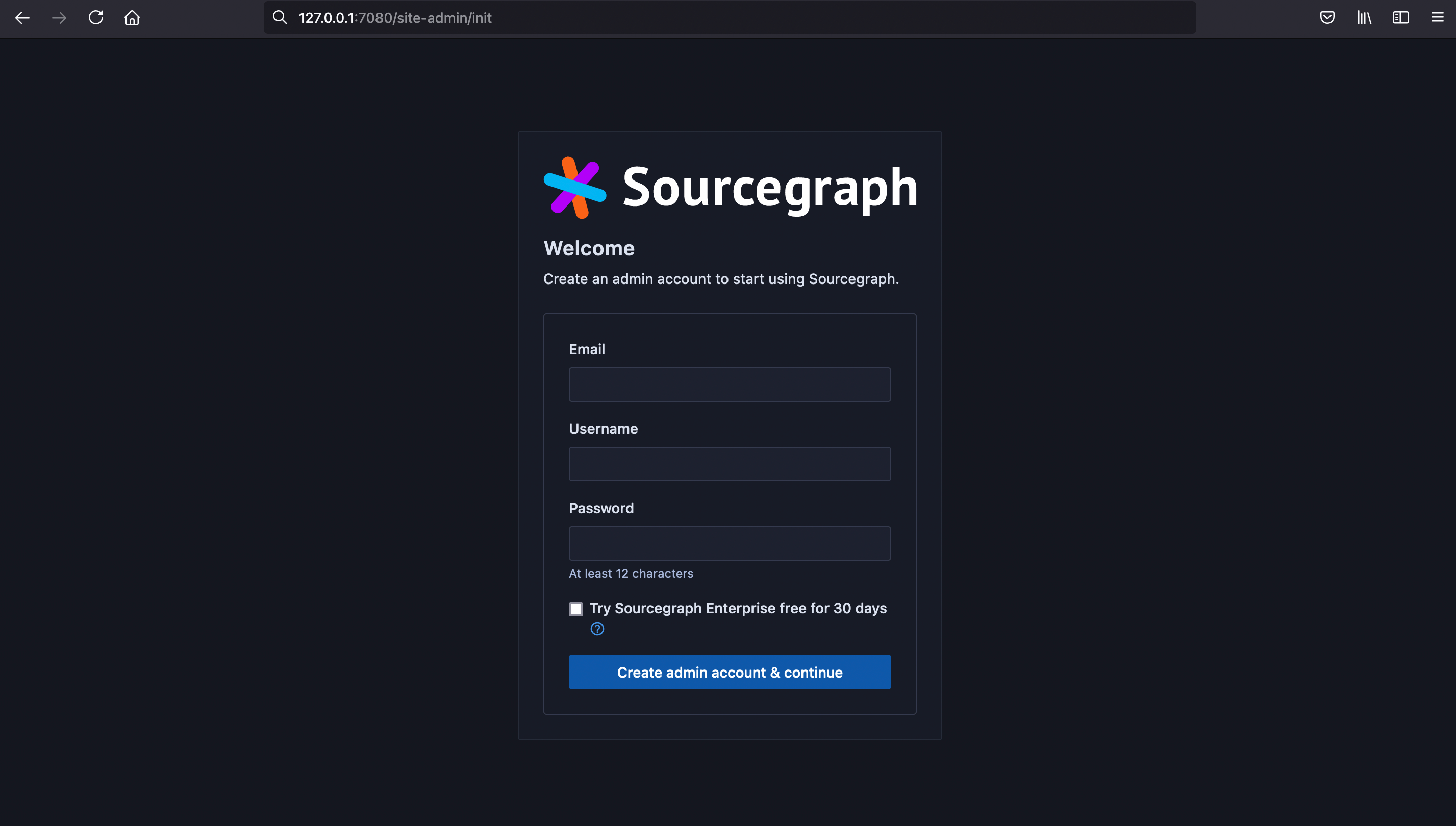This screenshot has height=826, width=1456.
Task: Reload the page with the refresh icon
Action: [96, 17]
